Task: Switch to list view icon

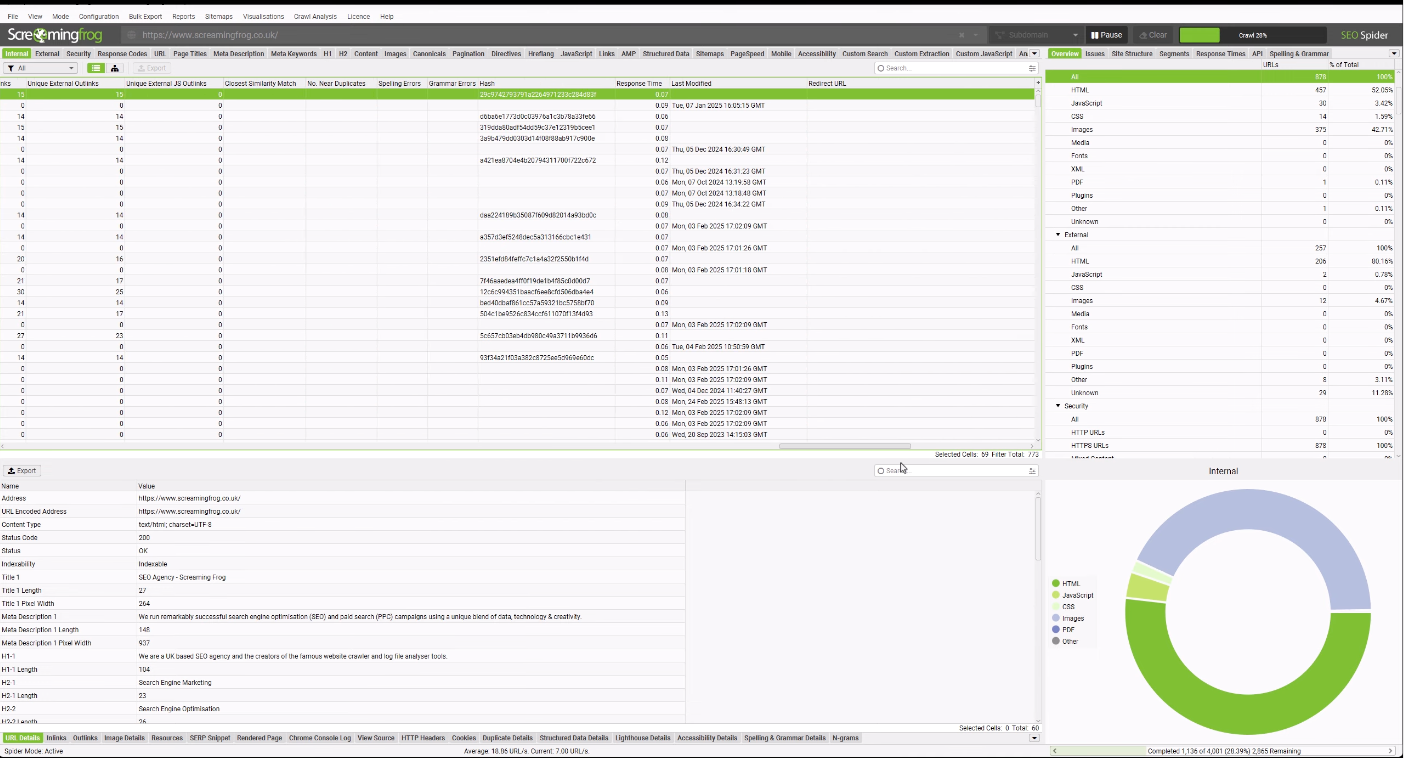Action: [x=96, y=68]
